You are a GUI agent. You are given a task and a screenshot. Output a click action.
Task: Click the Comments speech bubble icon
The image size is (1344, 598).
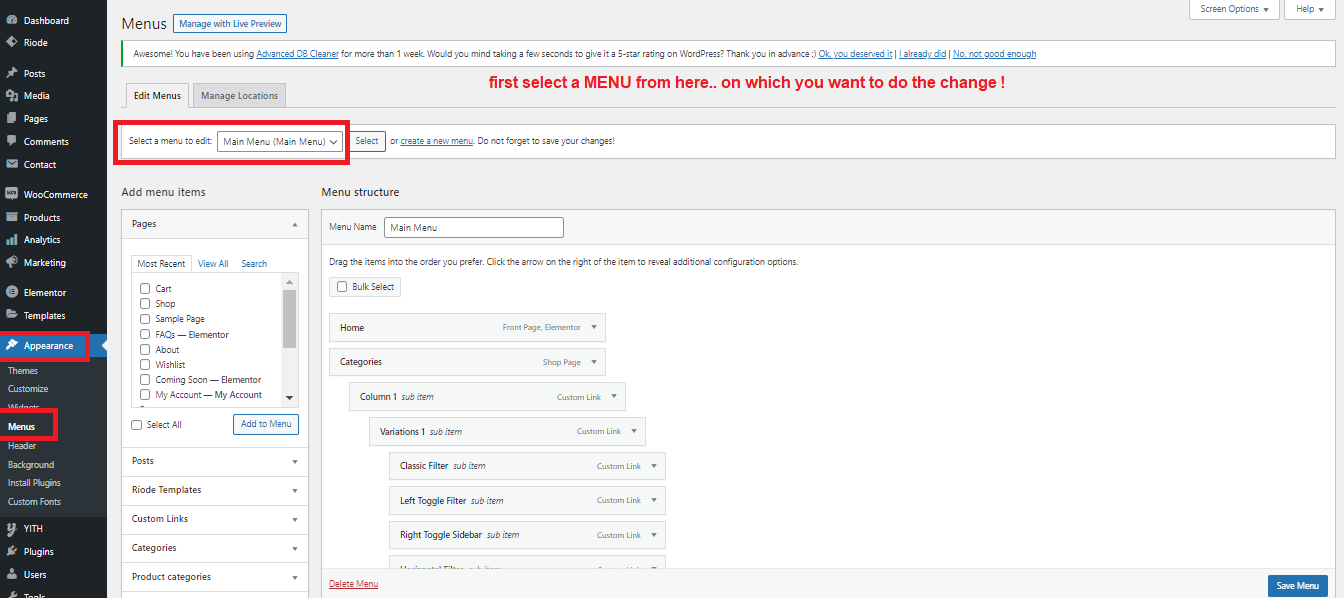12,141
